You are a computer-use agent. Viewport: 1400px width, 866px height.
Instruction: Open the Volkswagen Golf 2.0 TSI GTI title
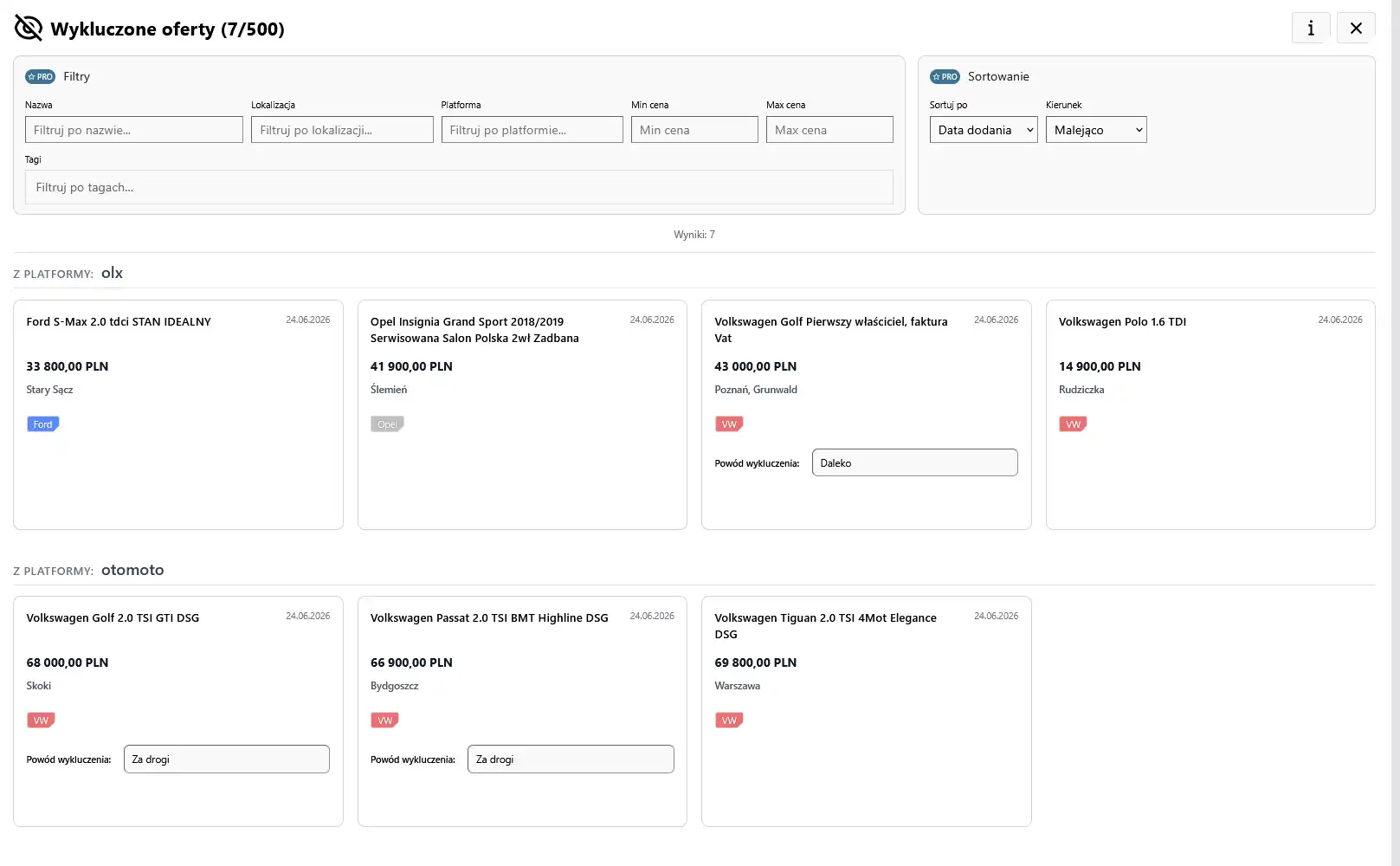coord(113,617)
